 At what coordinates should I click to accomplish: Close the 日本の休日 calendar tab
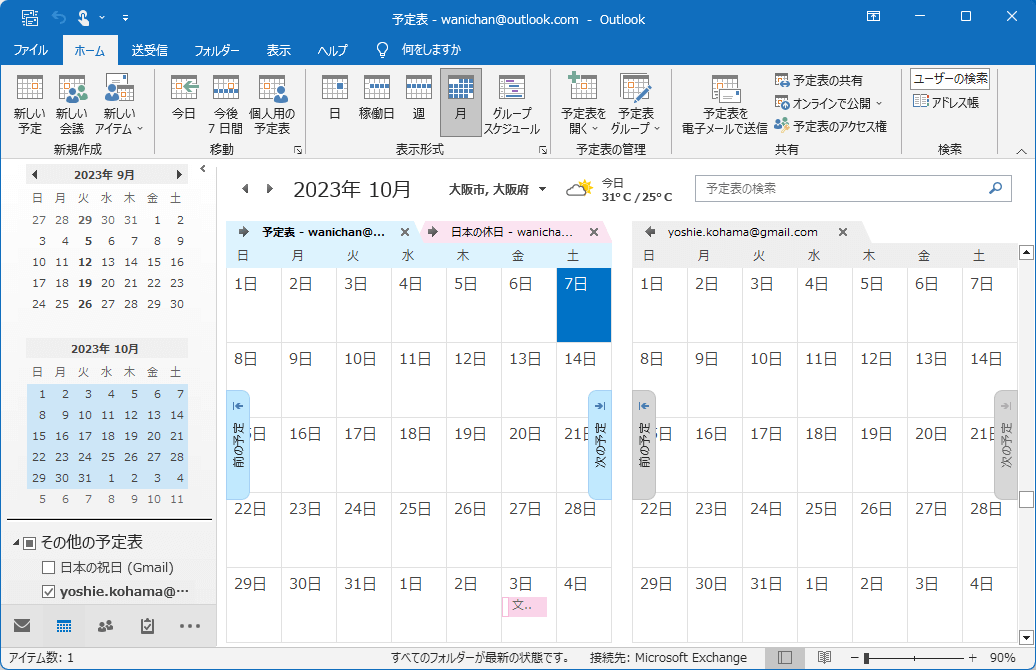(x=594, y=232)
